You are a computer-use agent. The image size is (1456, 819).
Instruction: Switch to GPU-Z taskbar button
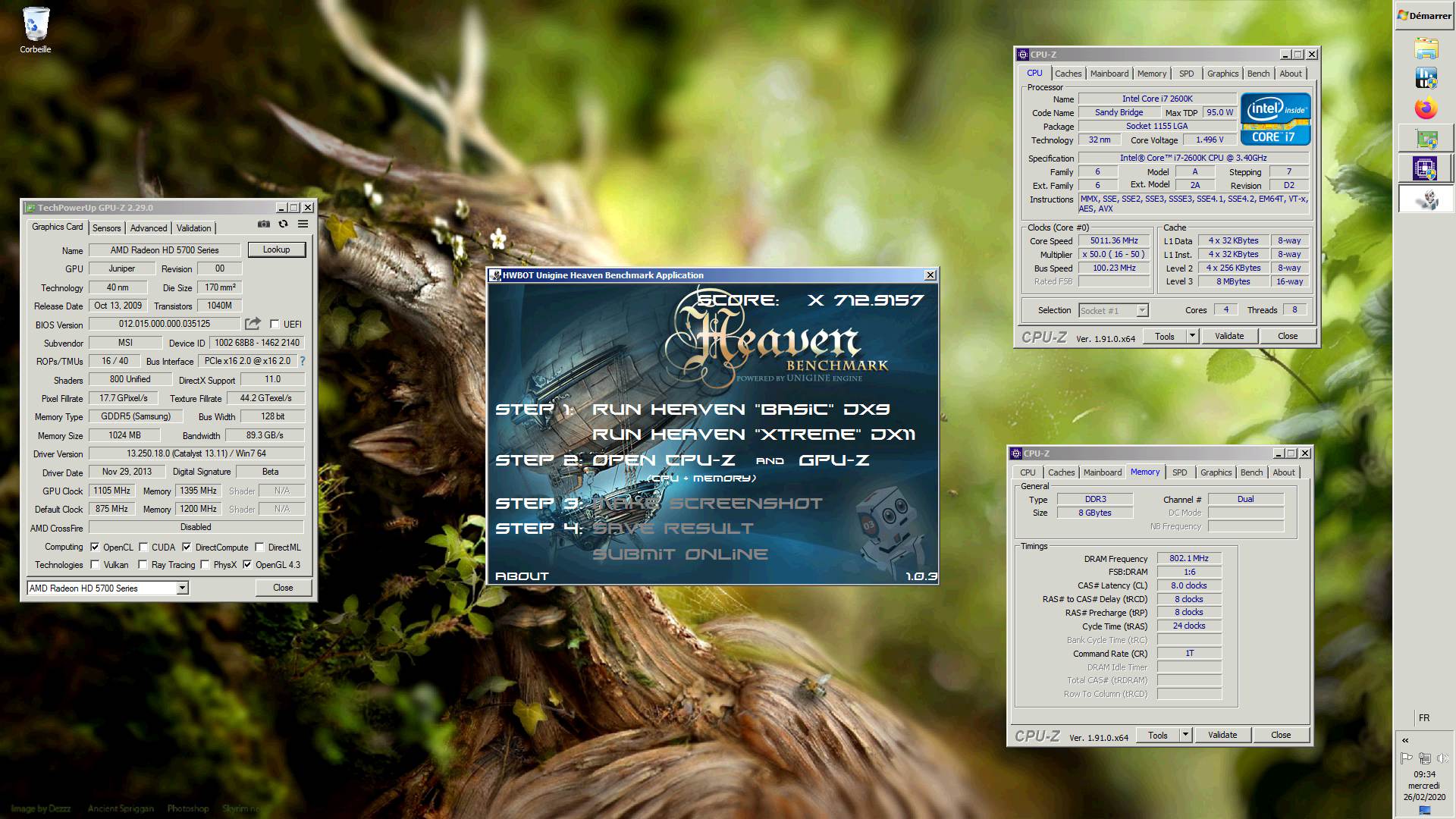tap(1426, 139)
